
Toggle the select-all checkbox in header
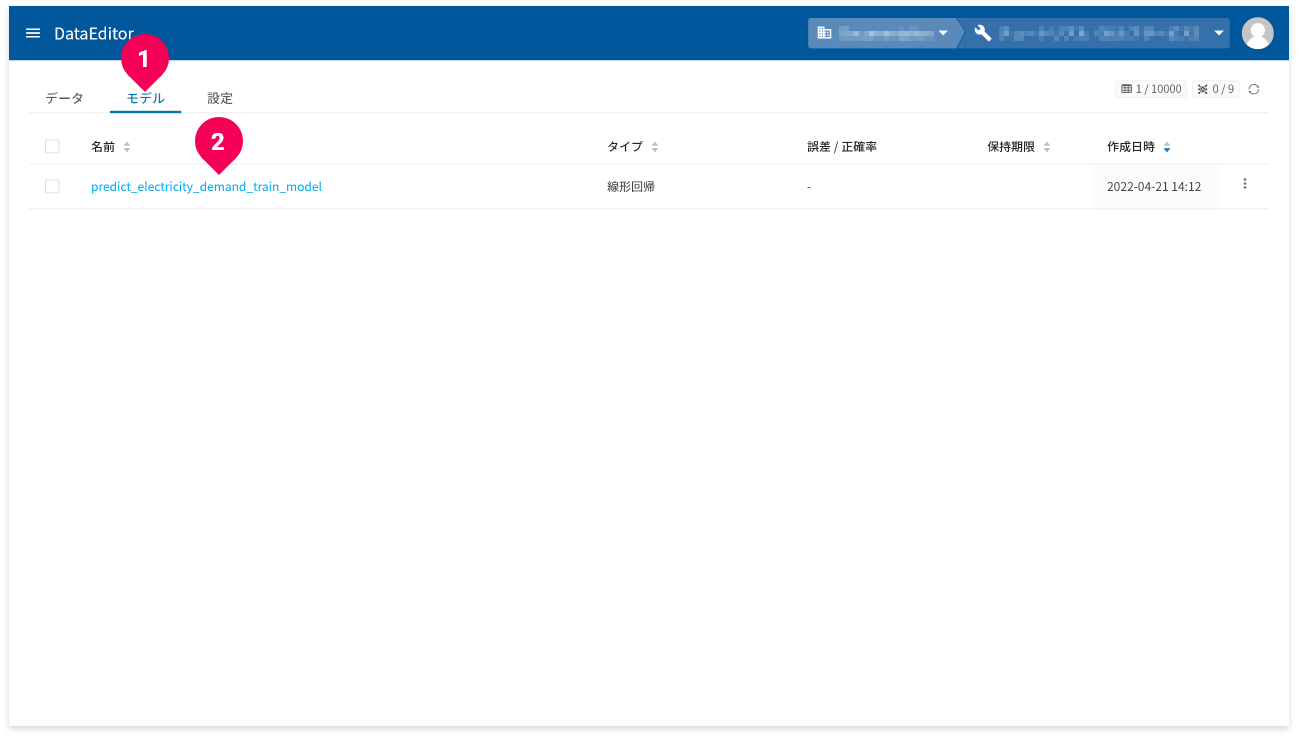(52, 147)
